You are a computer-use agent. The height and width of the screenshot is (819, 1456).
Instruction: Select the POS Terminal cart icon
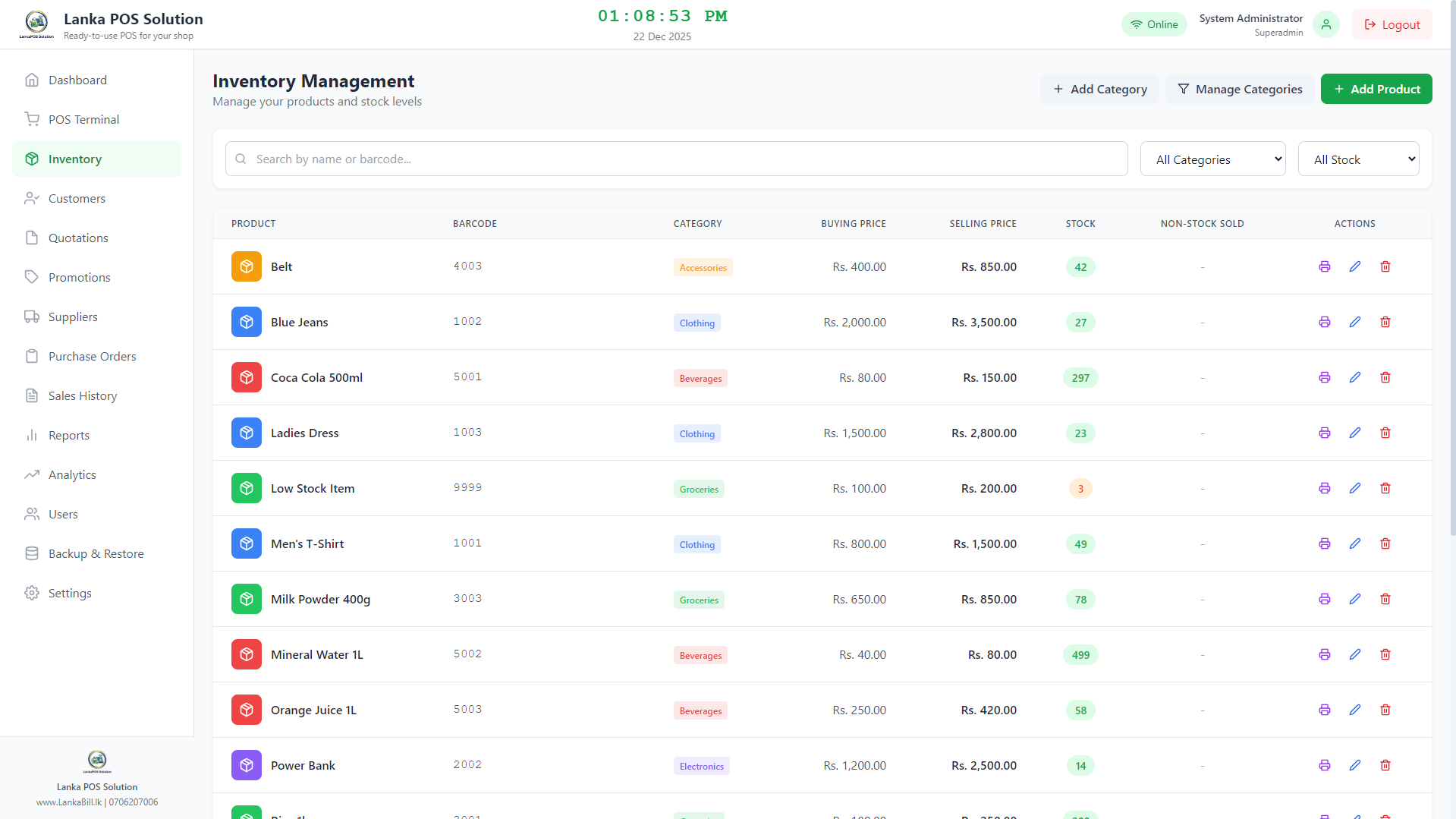click(32, 119)
